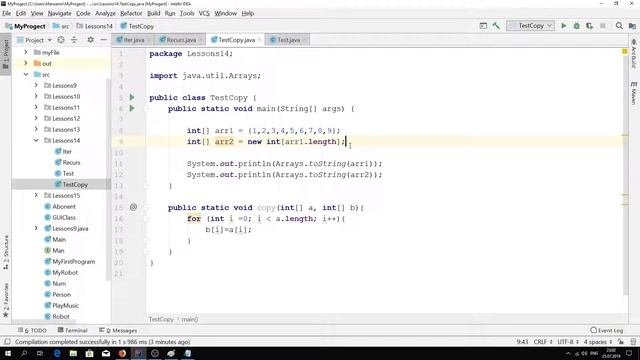The width and height of the screenshot is (640, 360).
Task: Click the toolbar window icon left of hammer
Action: (483, 26)
